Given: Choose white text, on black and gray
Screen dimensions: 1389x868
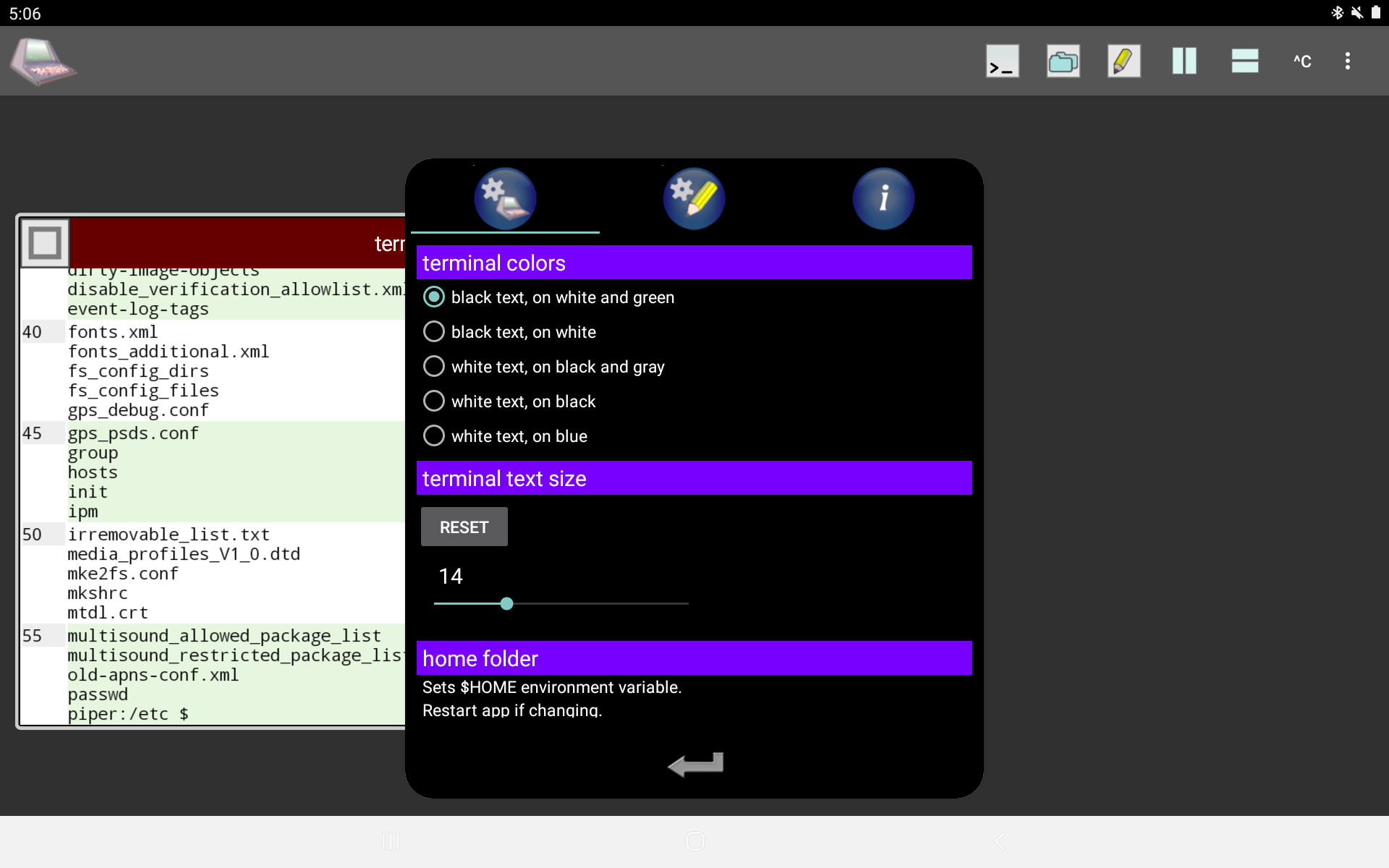Looking at the screenshot, I should pyautogui.click(x=434, y=367).
